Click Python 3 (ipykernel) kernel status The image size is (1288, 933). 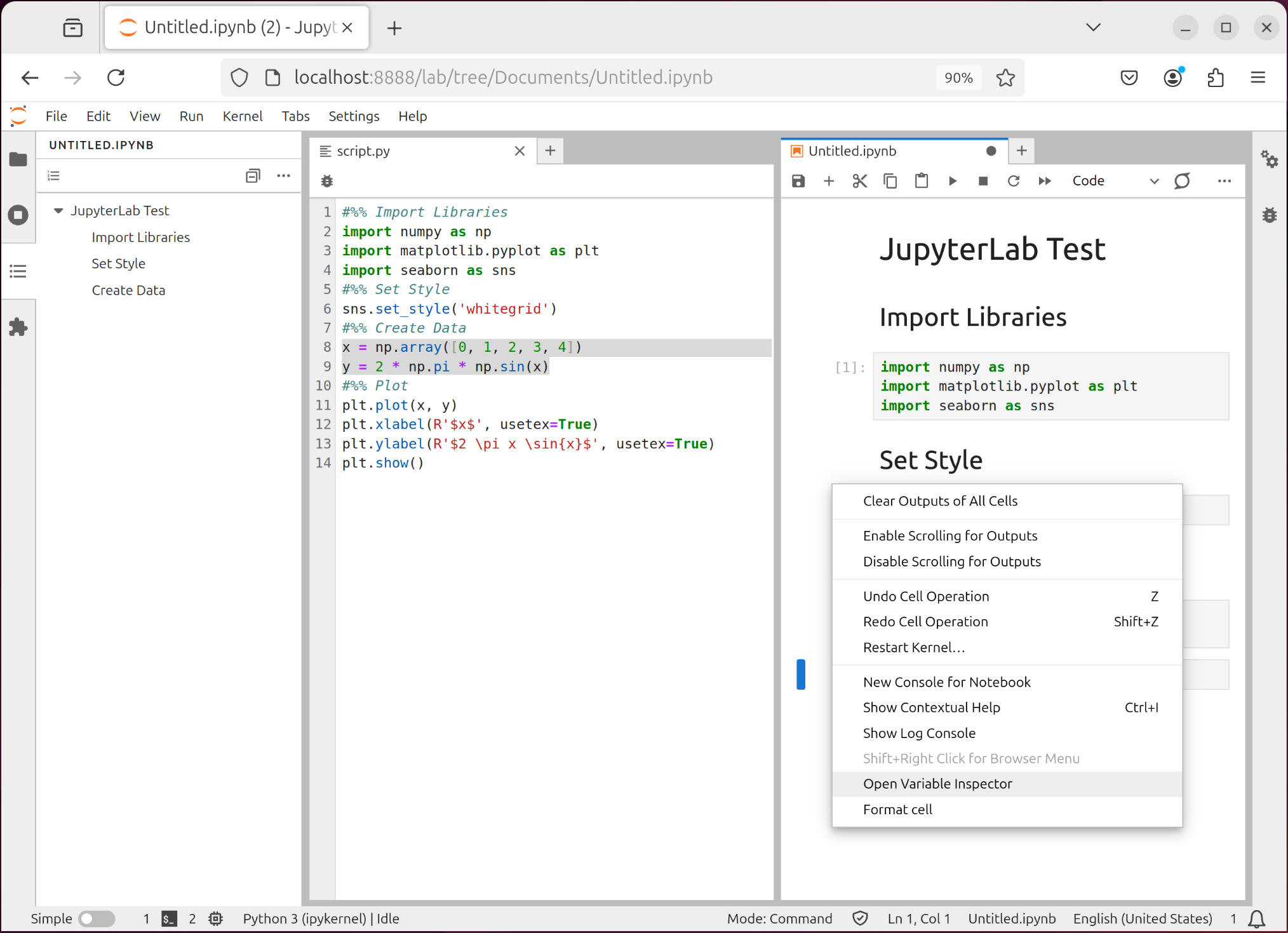pyautogui.click(x=321, y=918)
